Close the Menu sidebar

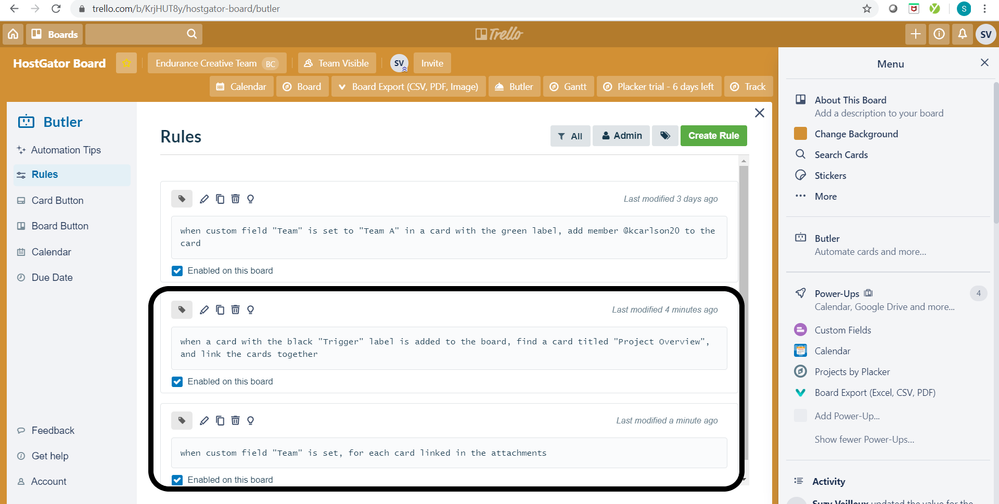click(x=984, y=62)
